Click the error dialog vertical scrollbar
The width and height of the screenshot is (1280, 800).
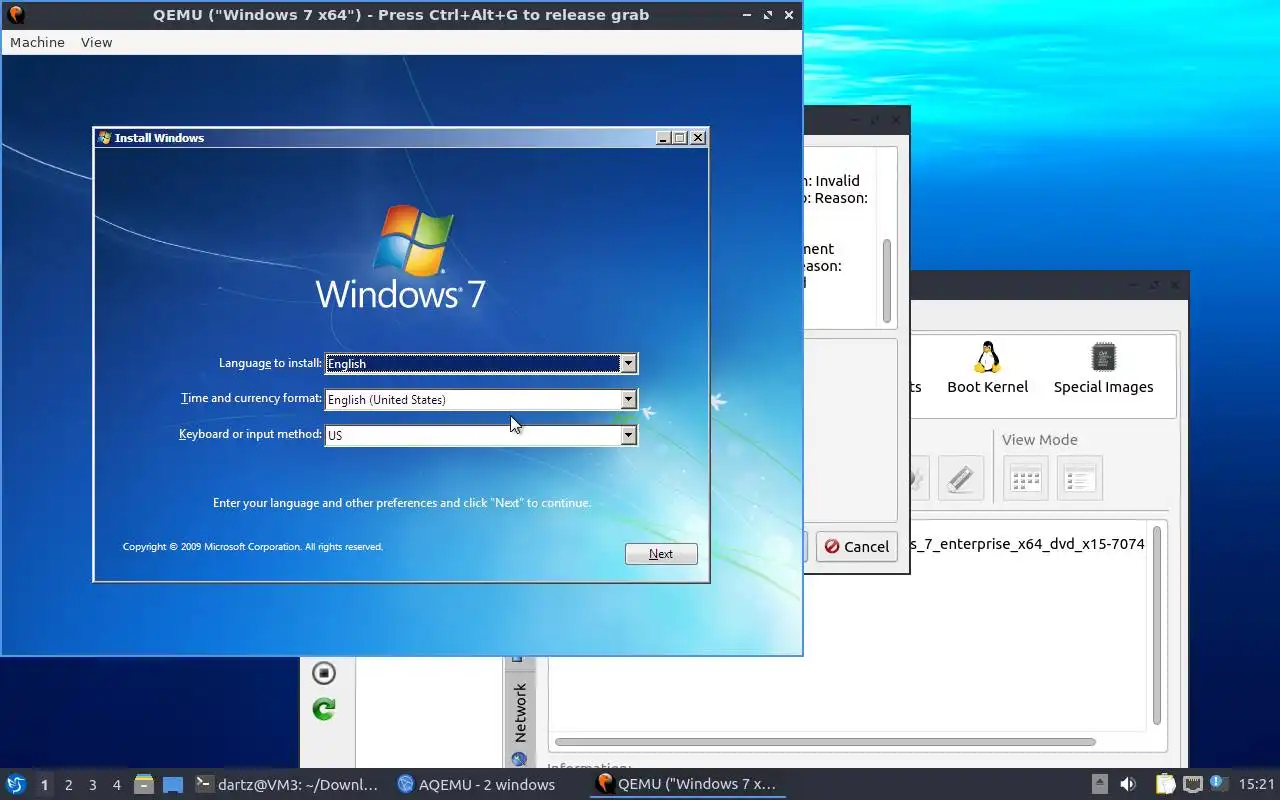[x=887, y=281]
